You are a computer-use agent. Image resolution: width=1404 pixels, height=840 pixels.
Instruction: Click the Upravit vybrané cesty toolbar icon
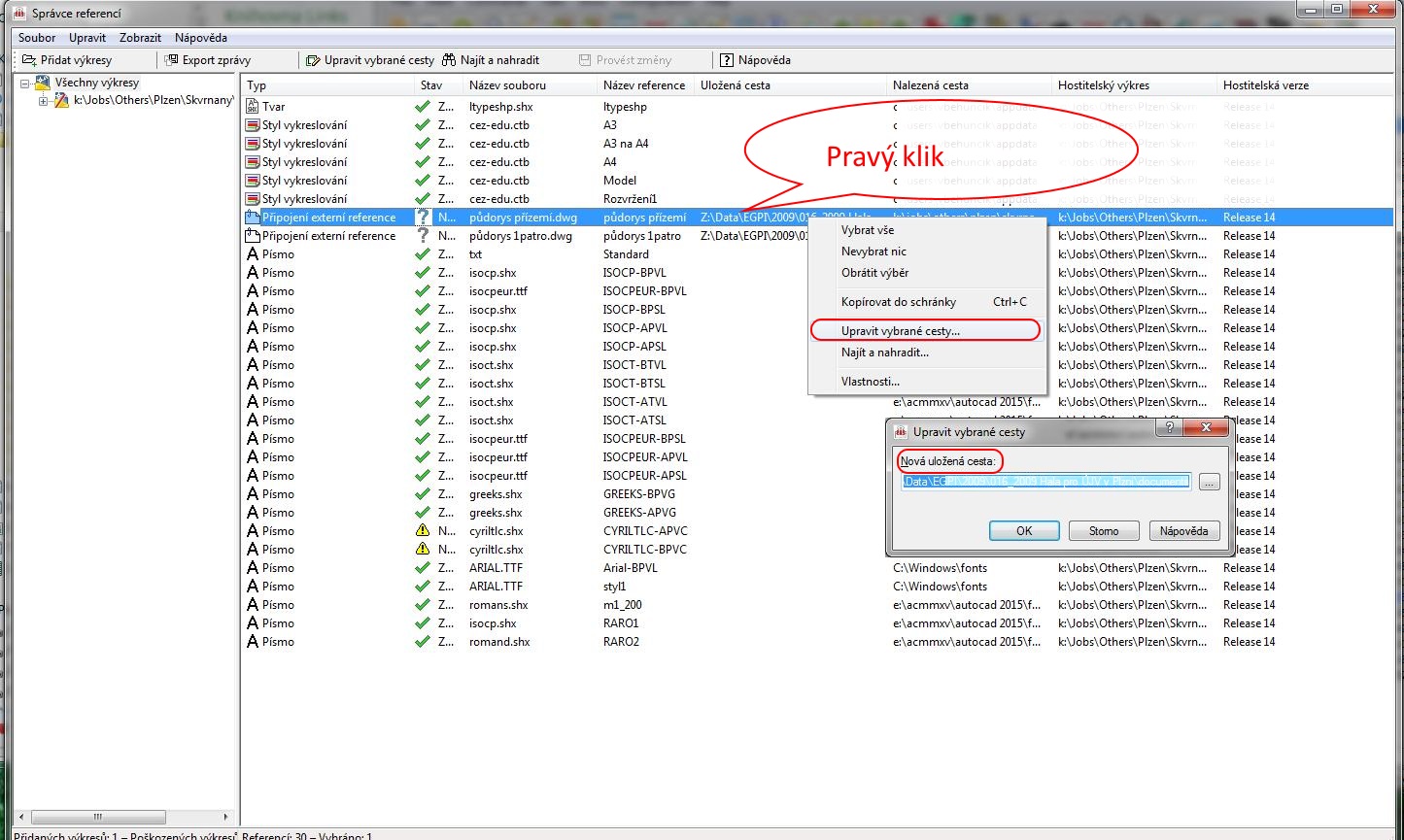(313, 60)
